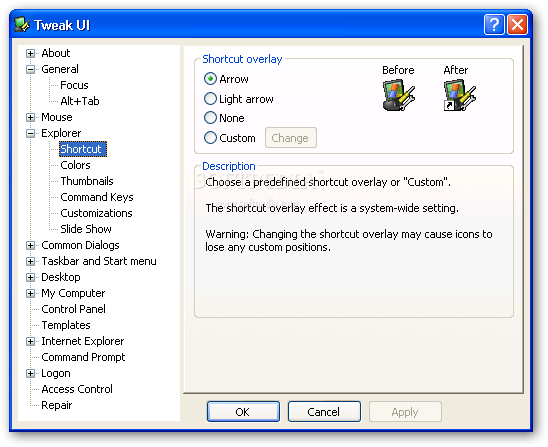Select Templates in the tree
Image resolution: width=548 pixels, height=447 pixels.
point(66,325)
